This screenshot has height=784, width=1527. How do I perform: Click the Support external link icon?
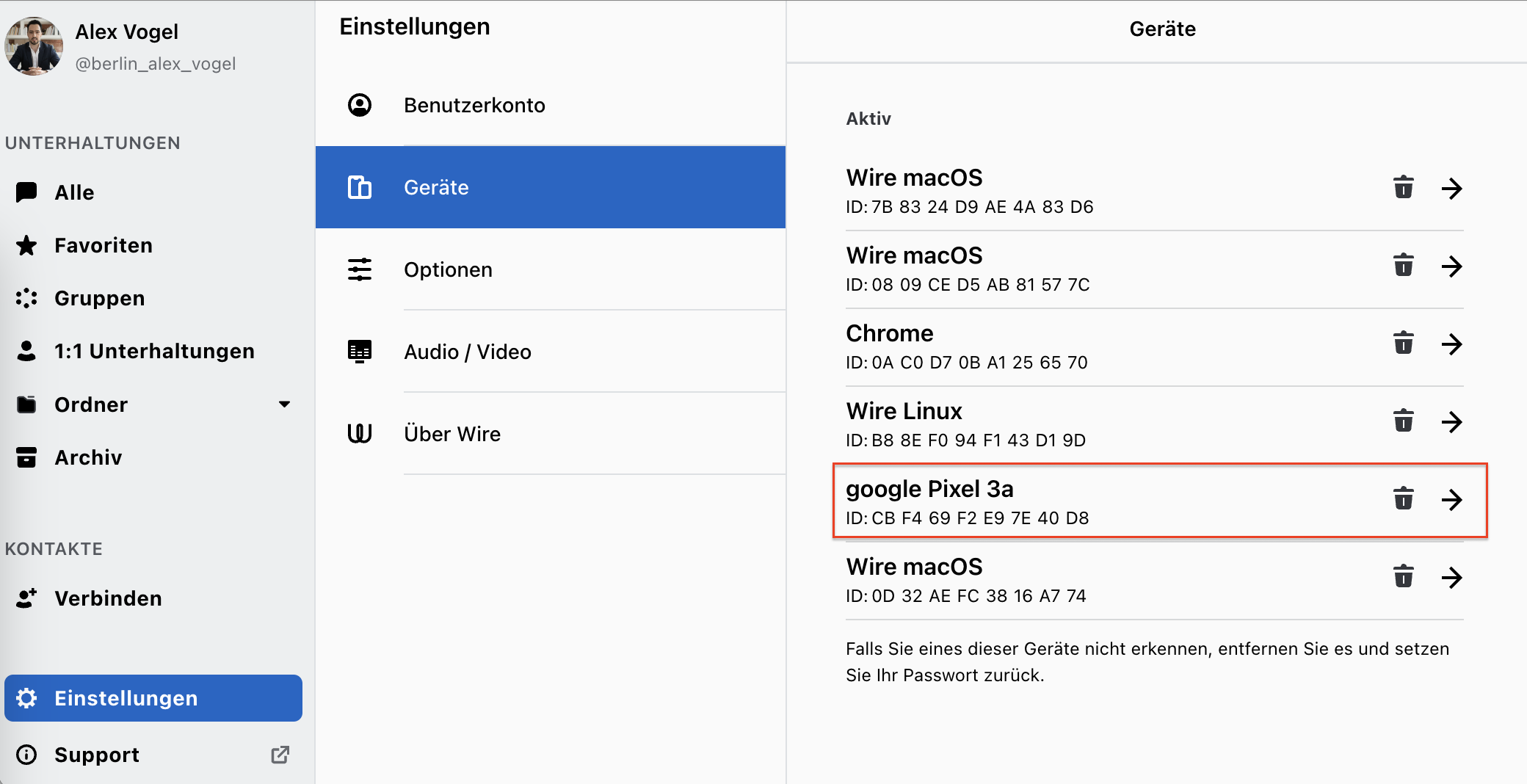coord(280,755)
